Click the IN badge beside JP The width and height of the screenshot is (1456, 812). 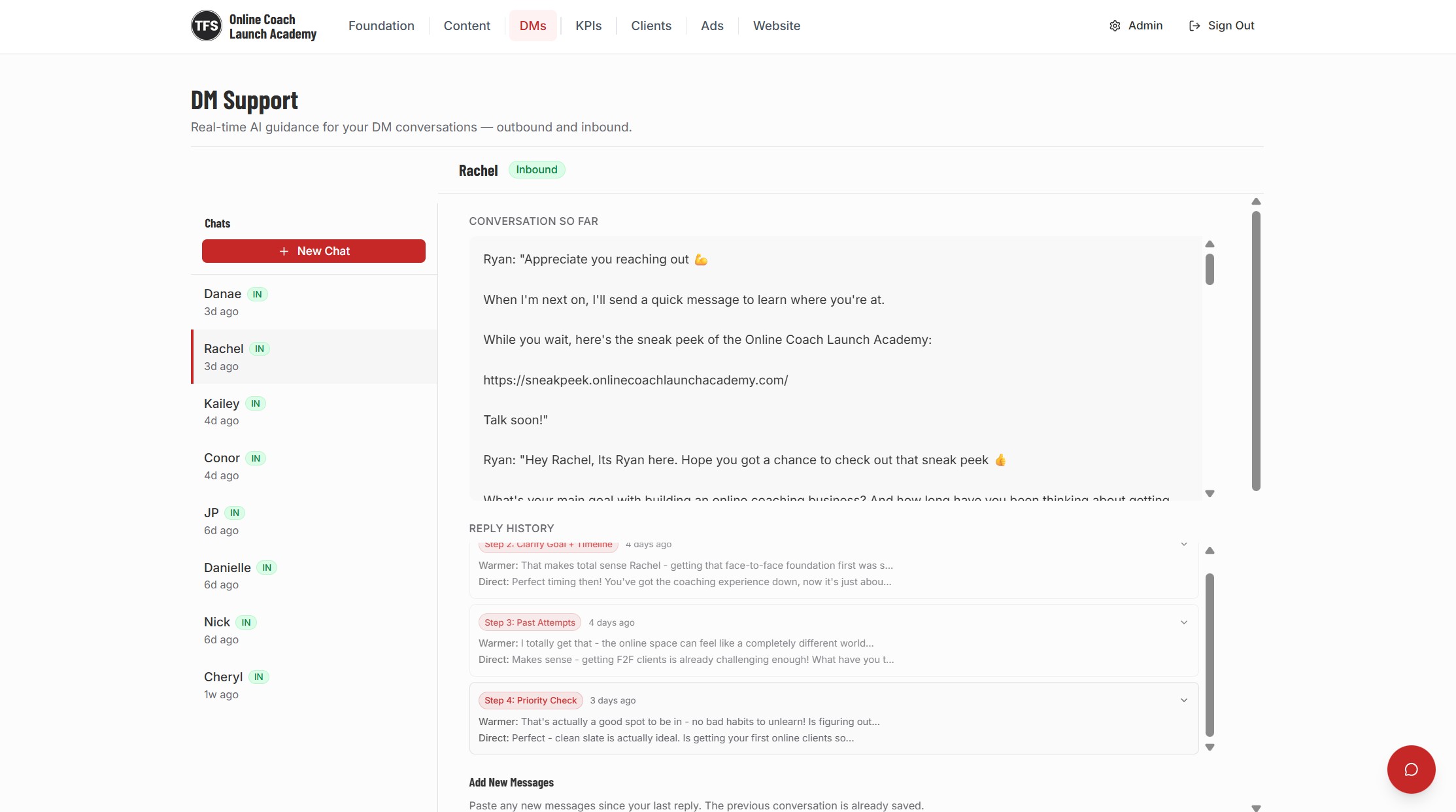coord(235,513)
